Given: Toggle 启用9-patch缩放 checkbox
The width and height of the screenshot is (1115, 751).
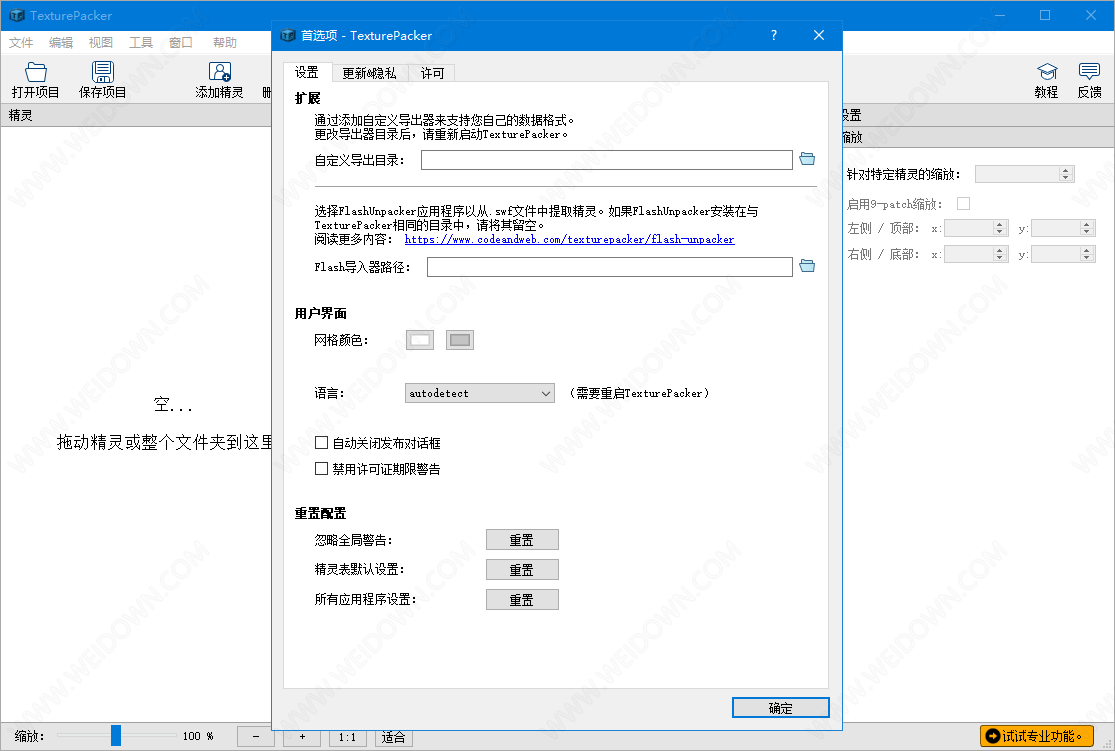Looking at the screenshot, I should click(x=964, y=203).
